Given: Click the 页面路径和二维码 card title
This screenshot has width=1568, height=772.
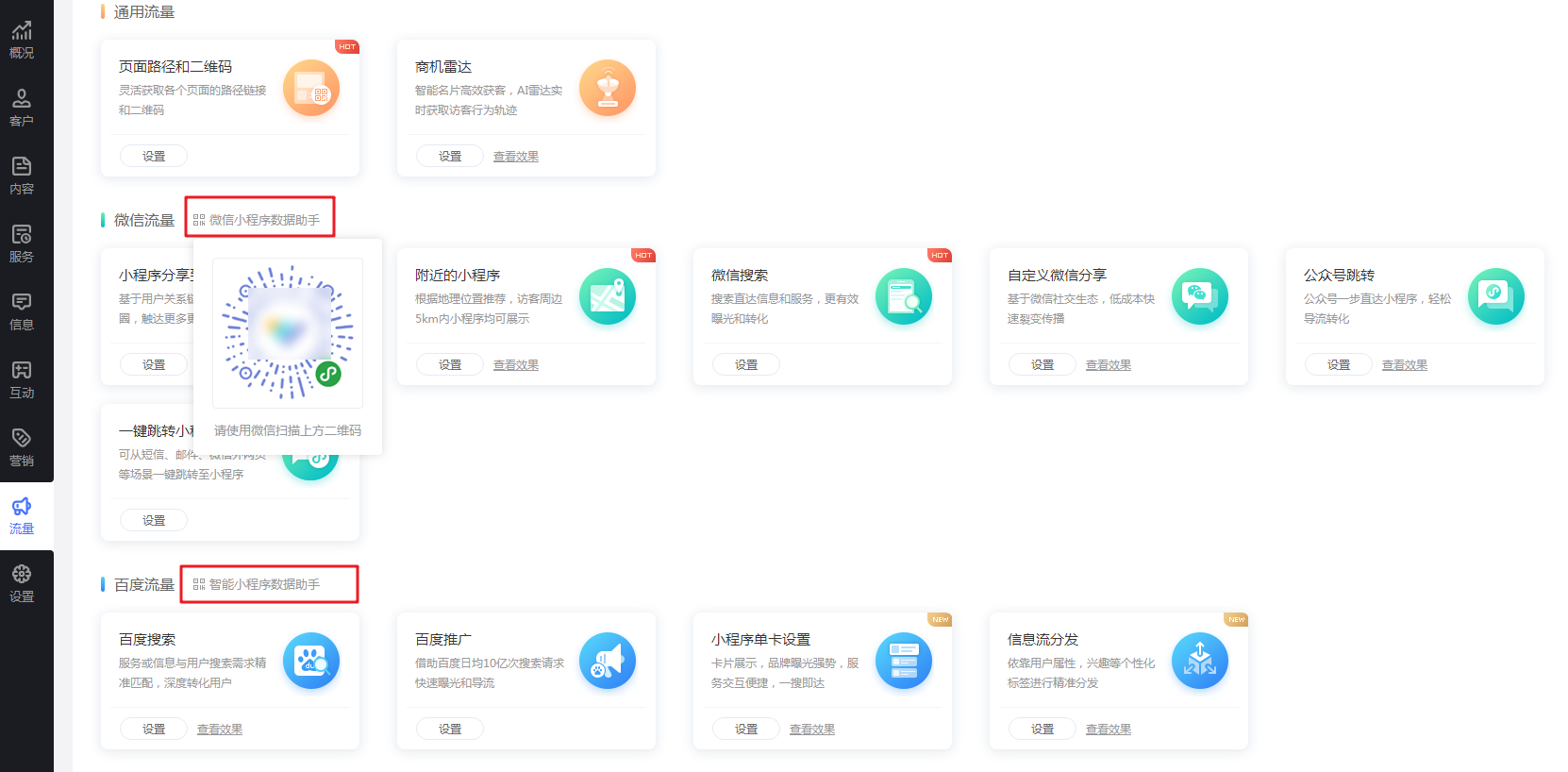Looking at the screenshot, I should click(x=175, y=67).
